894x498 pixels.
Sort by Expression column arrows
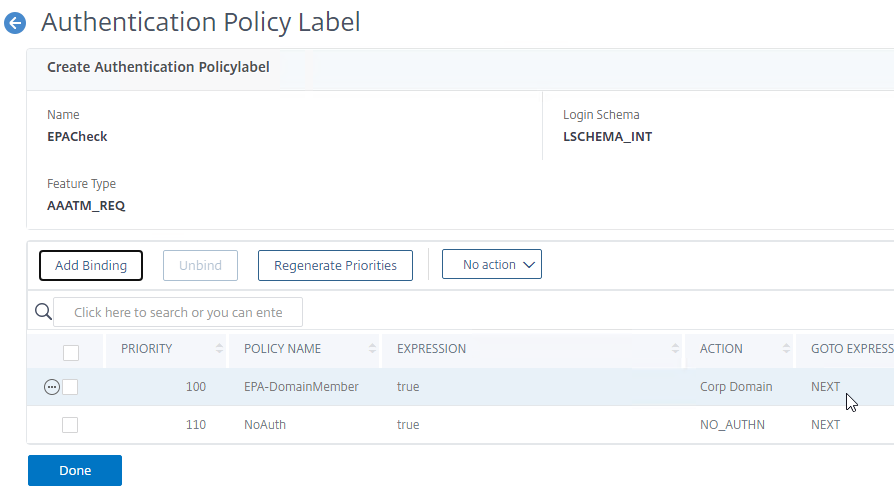(x=675, y=349)
